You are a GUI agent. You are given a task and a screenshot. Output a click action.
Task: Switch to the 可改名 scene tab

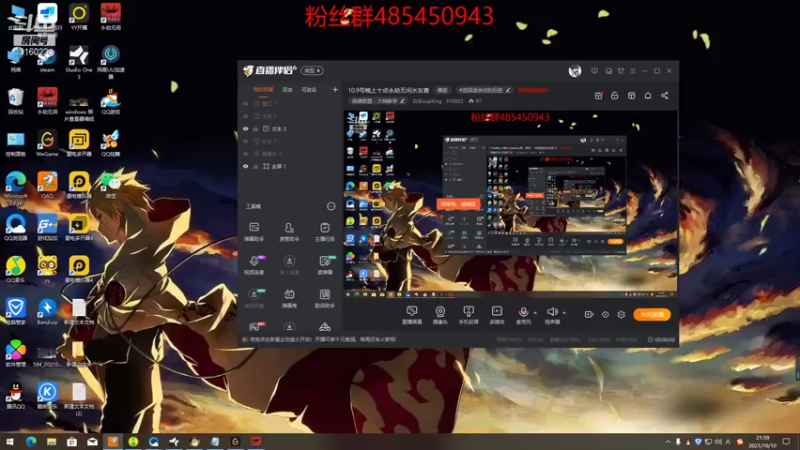coord(309,90)
